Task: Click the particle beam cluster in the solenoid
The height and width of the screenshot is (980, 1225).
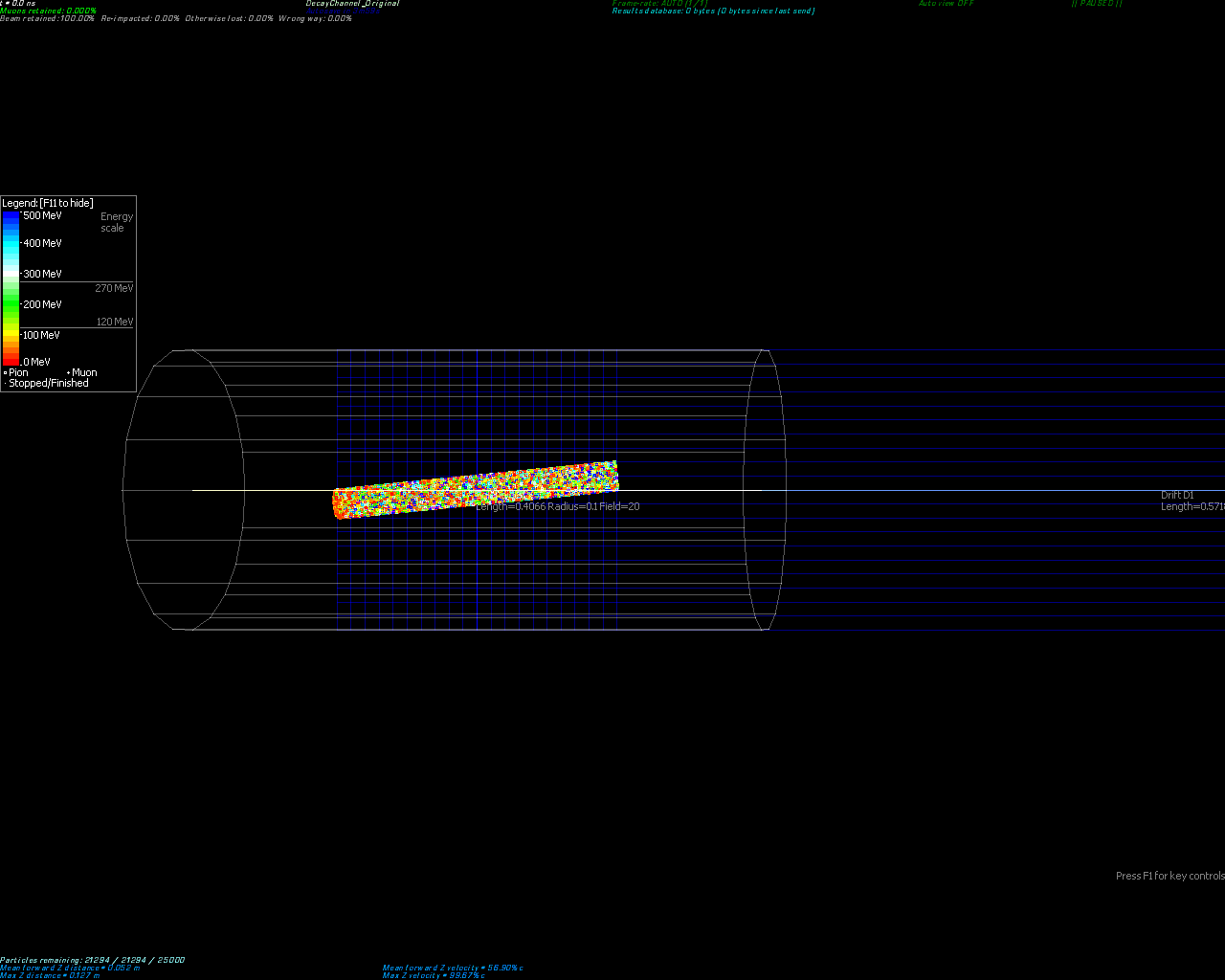Action: click(476, 490)
